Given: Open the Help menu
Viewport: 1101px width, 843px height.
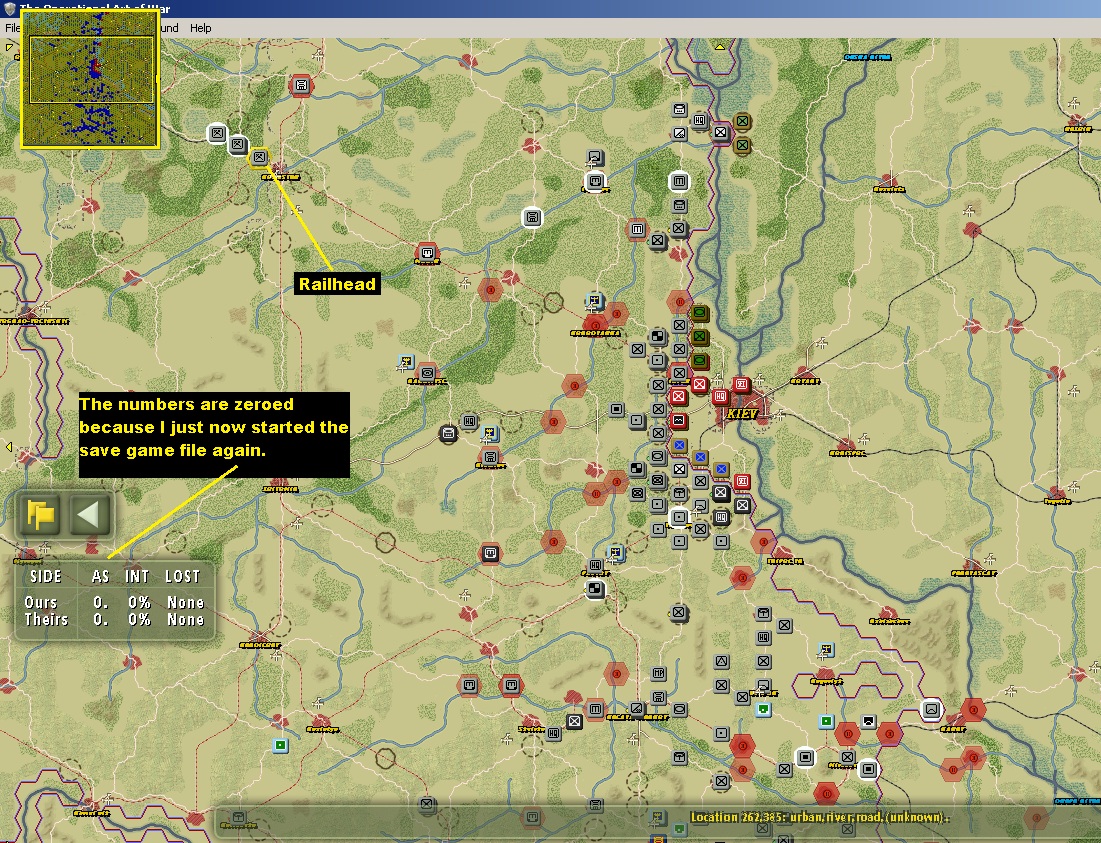Looking at the screenshot, I should 200,28.
